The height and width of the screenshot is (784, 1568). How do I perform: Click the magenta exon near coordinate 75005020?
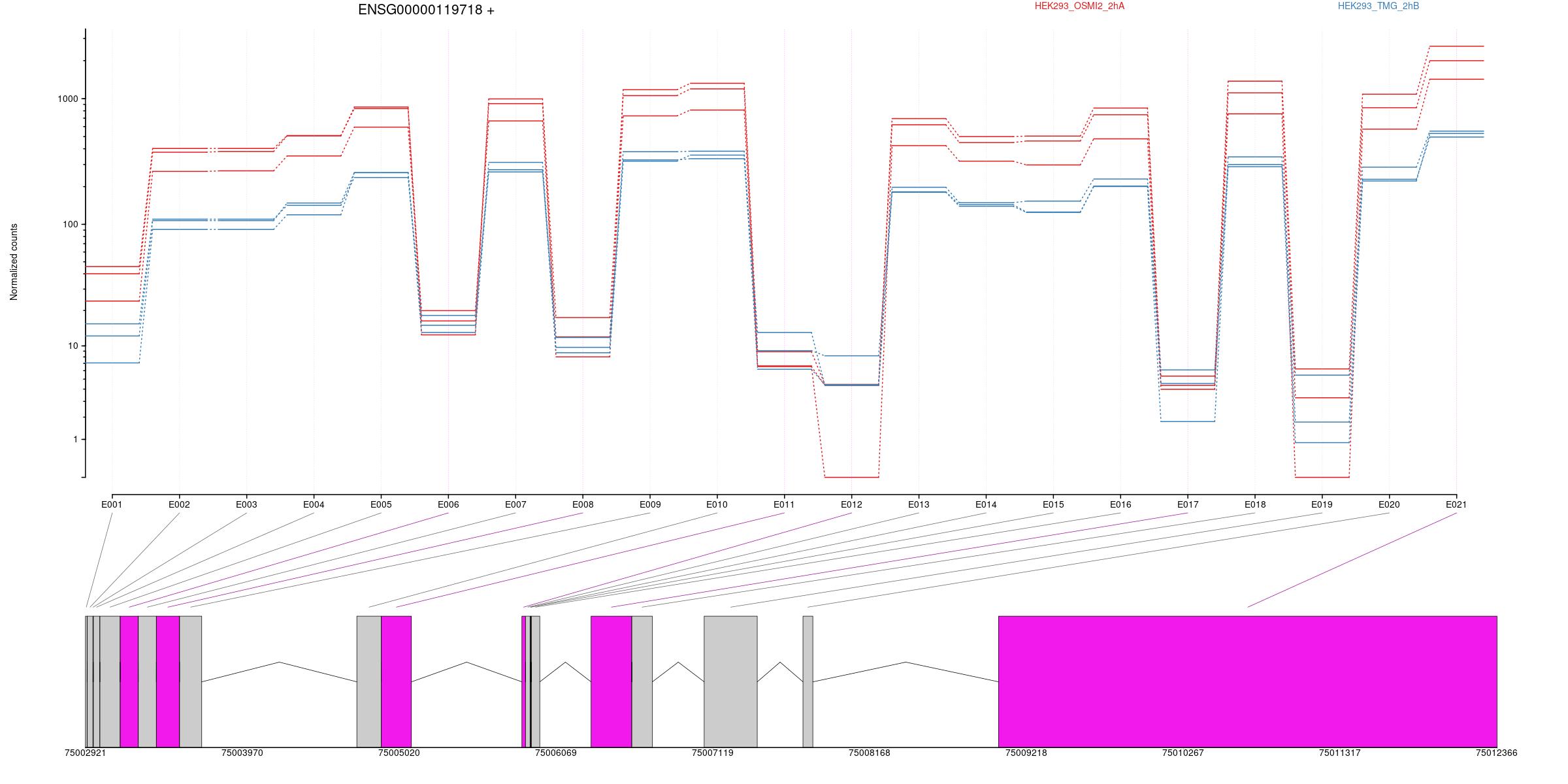(396, 681)
